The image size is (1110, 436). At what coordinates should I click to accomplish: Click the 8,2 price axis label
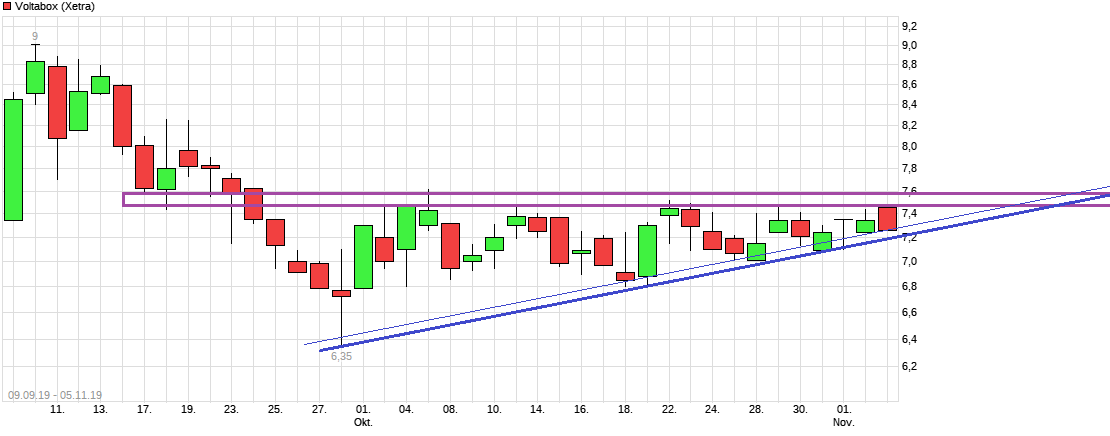point(909,125)
